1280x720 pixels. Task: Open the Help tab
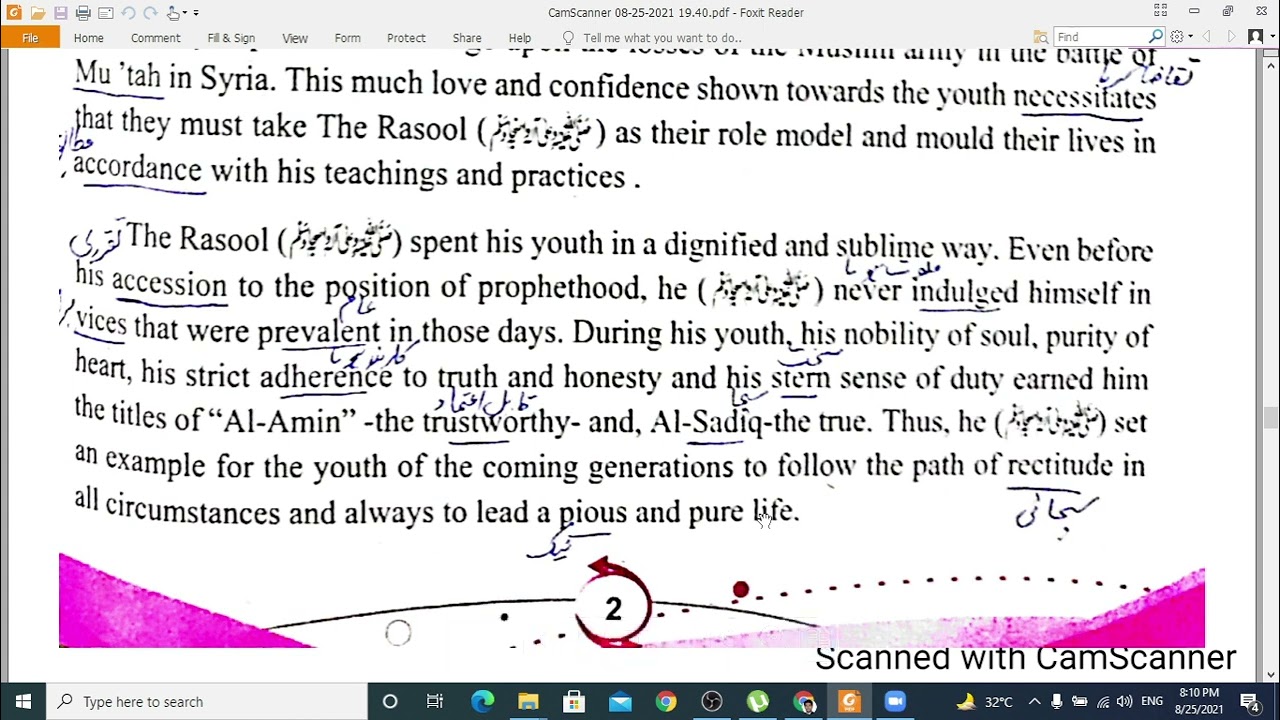(520, 38)
